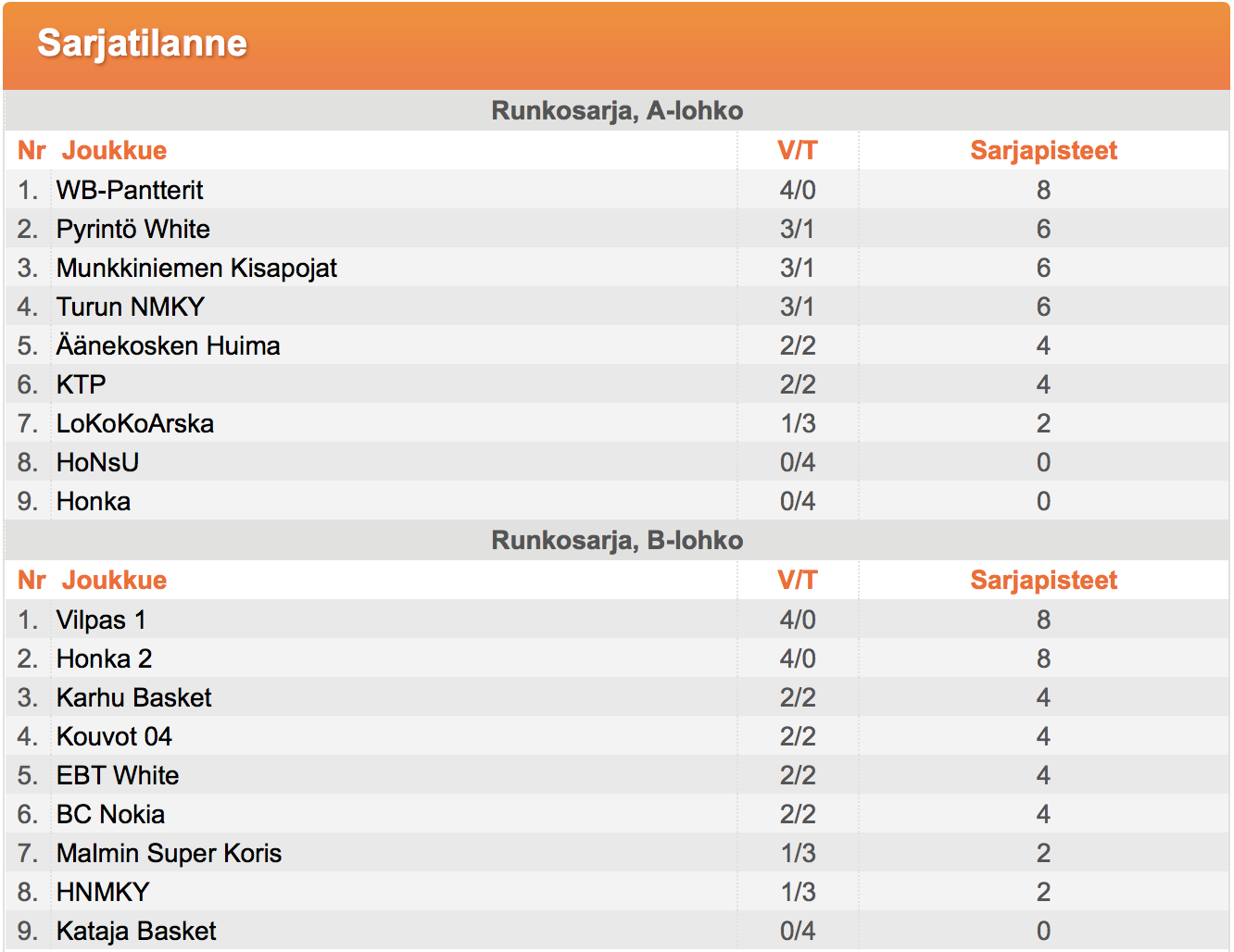Click Kataja Basket team name
Screen dimensions: 1234x952
point(136,931)
